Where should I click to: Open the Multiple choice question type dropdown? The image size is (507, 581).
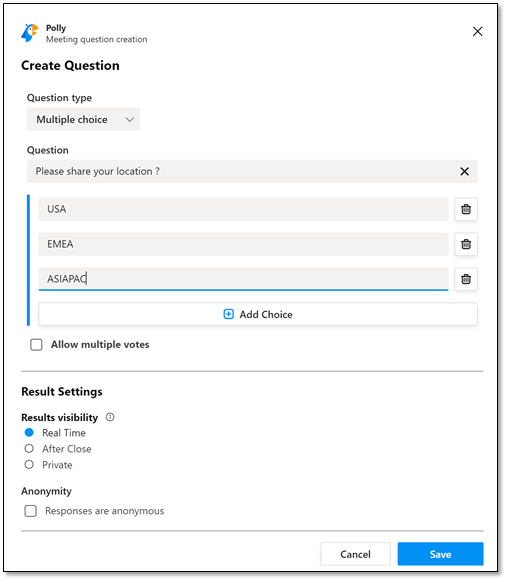pos(83,119)
